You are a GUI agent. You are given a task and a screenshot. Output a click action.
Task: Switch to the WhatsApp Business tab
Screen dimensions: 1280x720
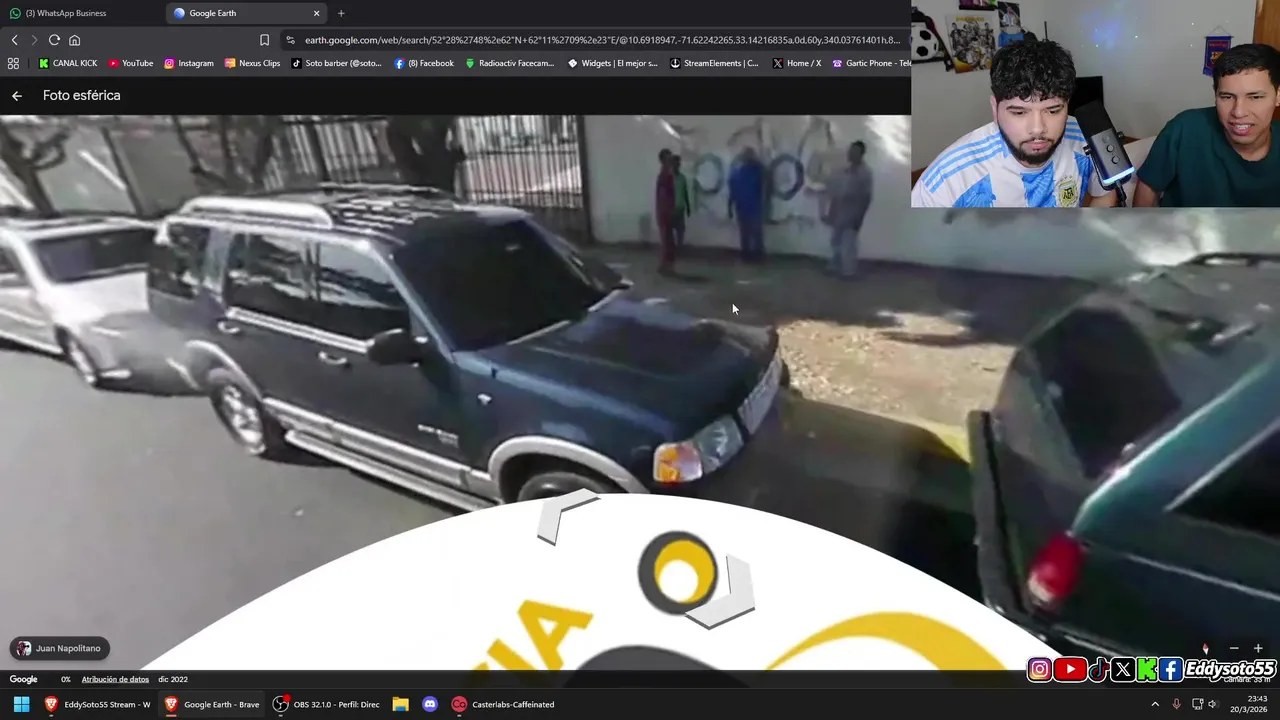pos(80,13)
